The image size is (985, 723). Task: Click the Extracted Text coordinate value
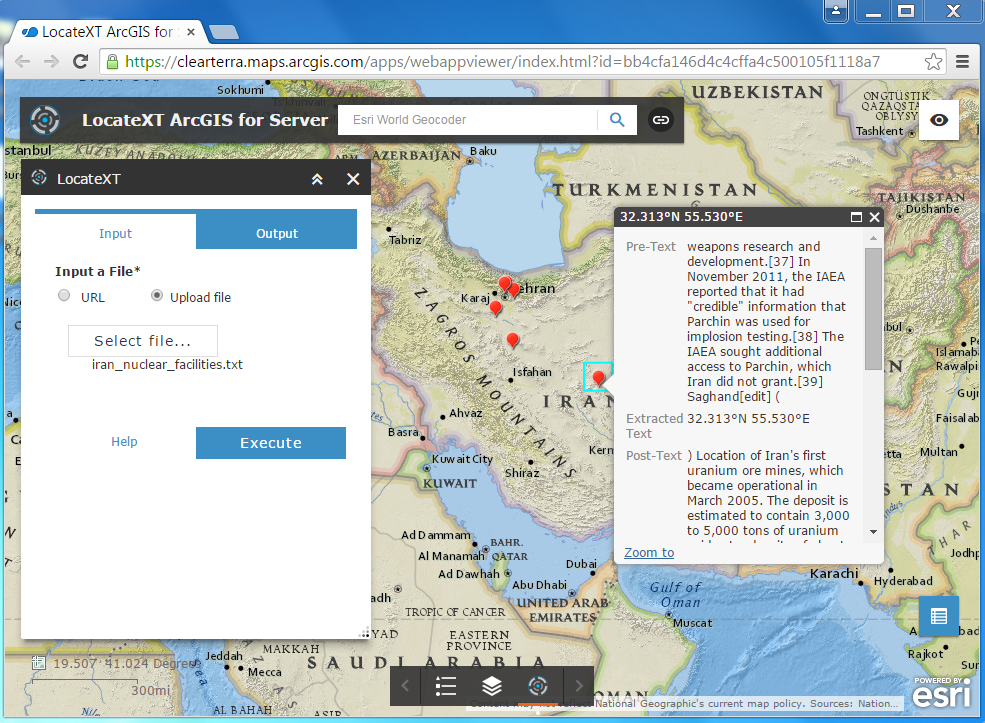748,418
